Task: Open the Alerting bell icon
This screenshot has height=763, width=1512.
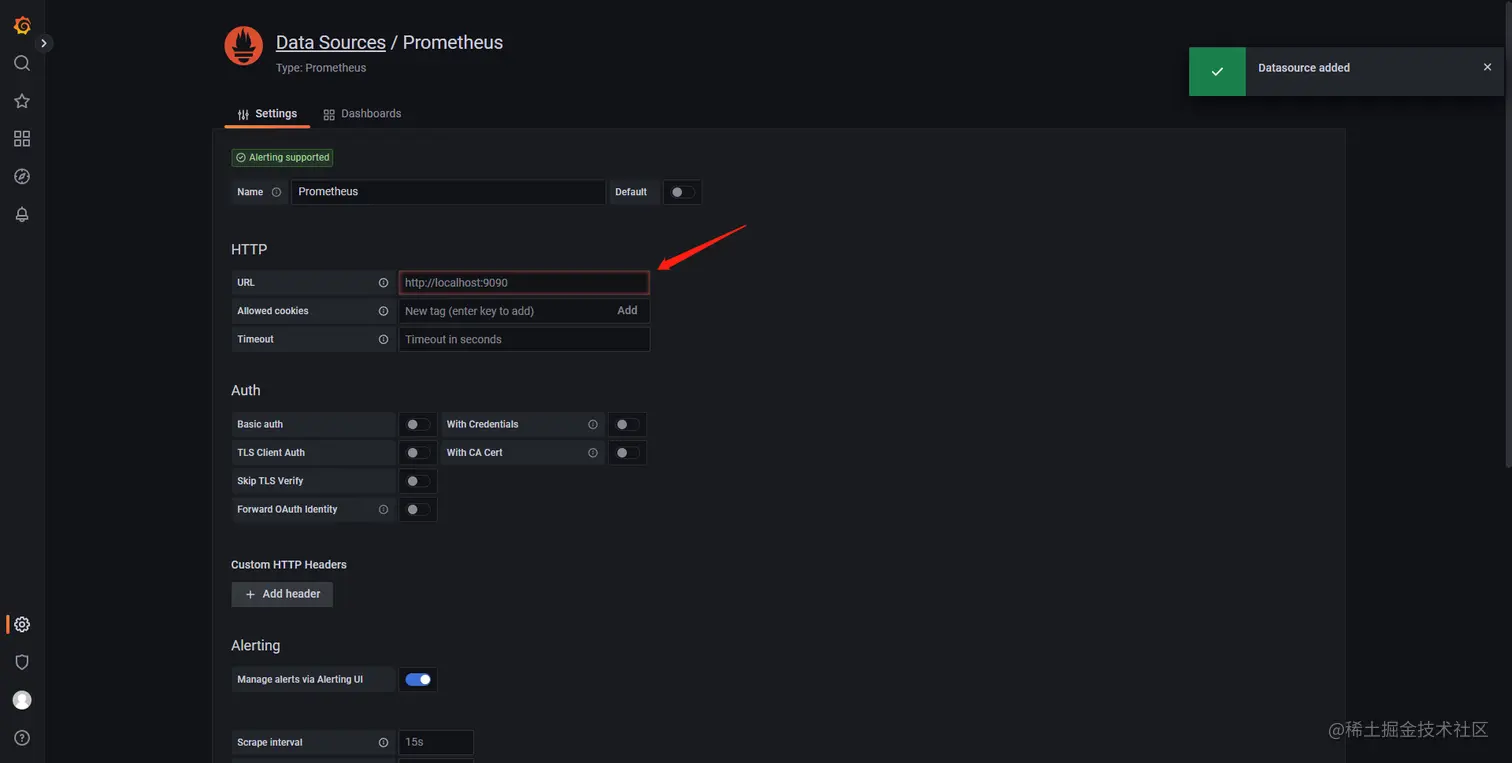Action: (22, 215)
